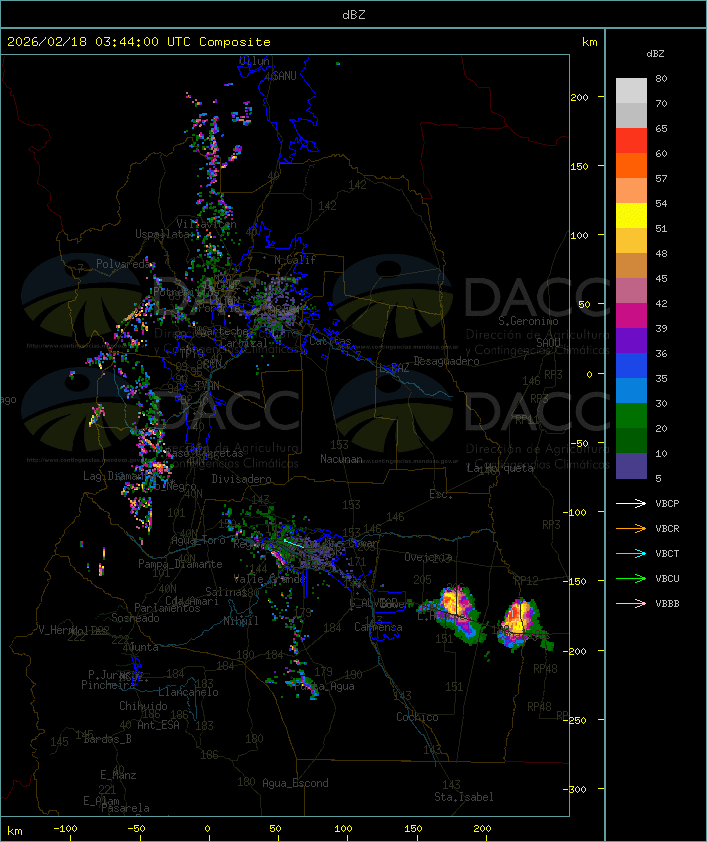This screenshot has height=842, width=707.
Task: Click the VBCU legend label
Action: (667, 578)
